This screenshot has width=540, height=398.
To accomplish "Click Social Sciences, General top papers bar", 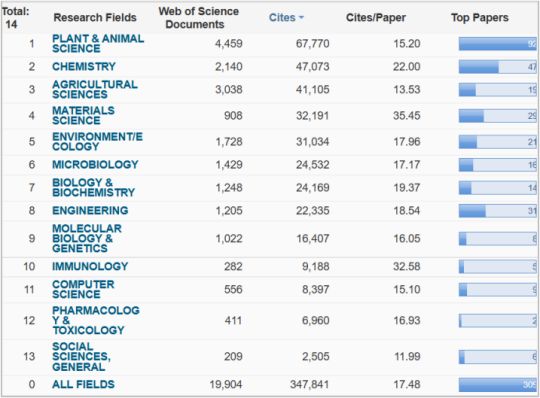I will coord(498,357).
